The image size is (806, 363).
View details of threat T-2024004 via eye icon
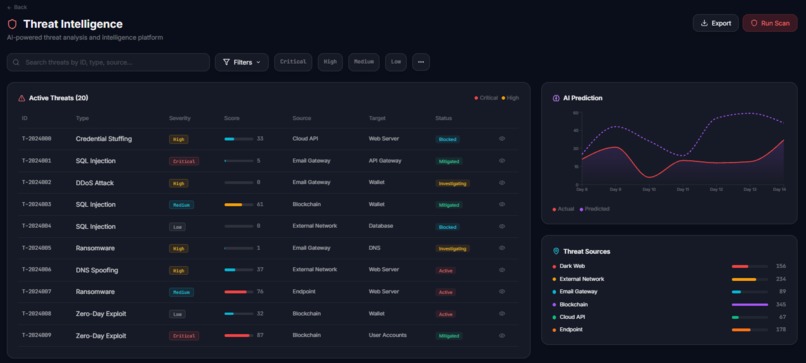[x=502, y=226]
